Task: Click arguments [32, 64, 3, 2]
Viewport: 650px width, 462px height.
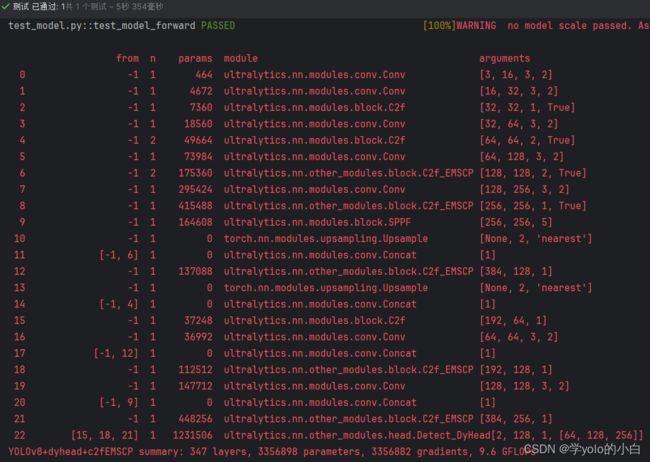Action: coord(519,124)
